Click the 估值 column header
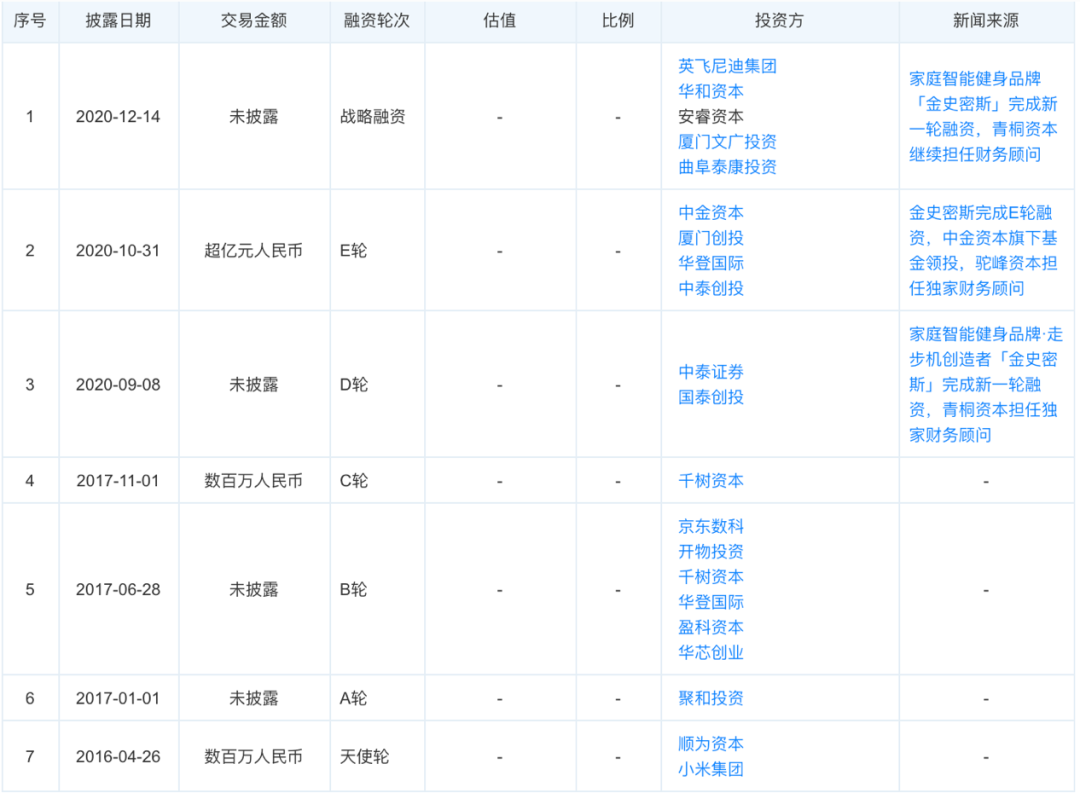Image resolution: width=1080 pixels, height=793 pixels. click(x=499, y=21)
